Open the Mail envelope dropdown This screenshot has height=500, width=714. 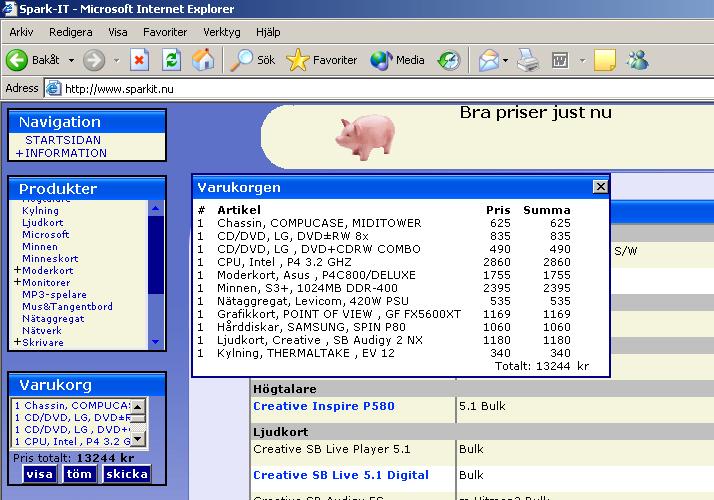tap(491, 60)
